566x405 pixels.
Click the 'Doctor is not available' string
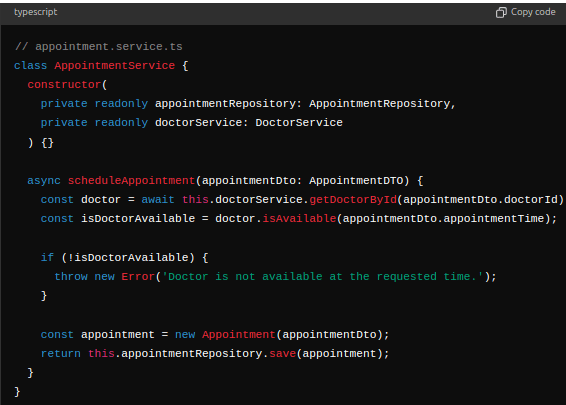point(322,276)
